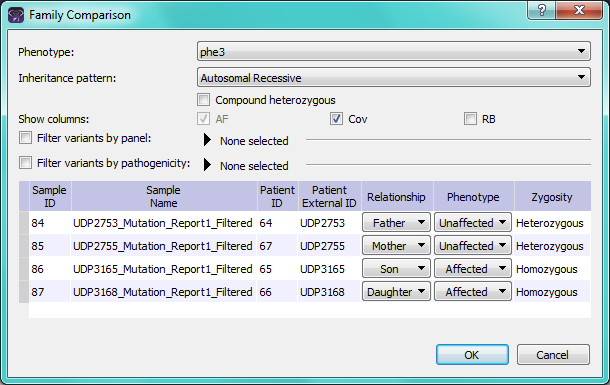The height and width of the screenshot is (385, 610).
Task: Enable the RB column checkbox
Action: [470, 119]
